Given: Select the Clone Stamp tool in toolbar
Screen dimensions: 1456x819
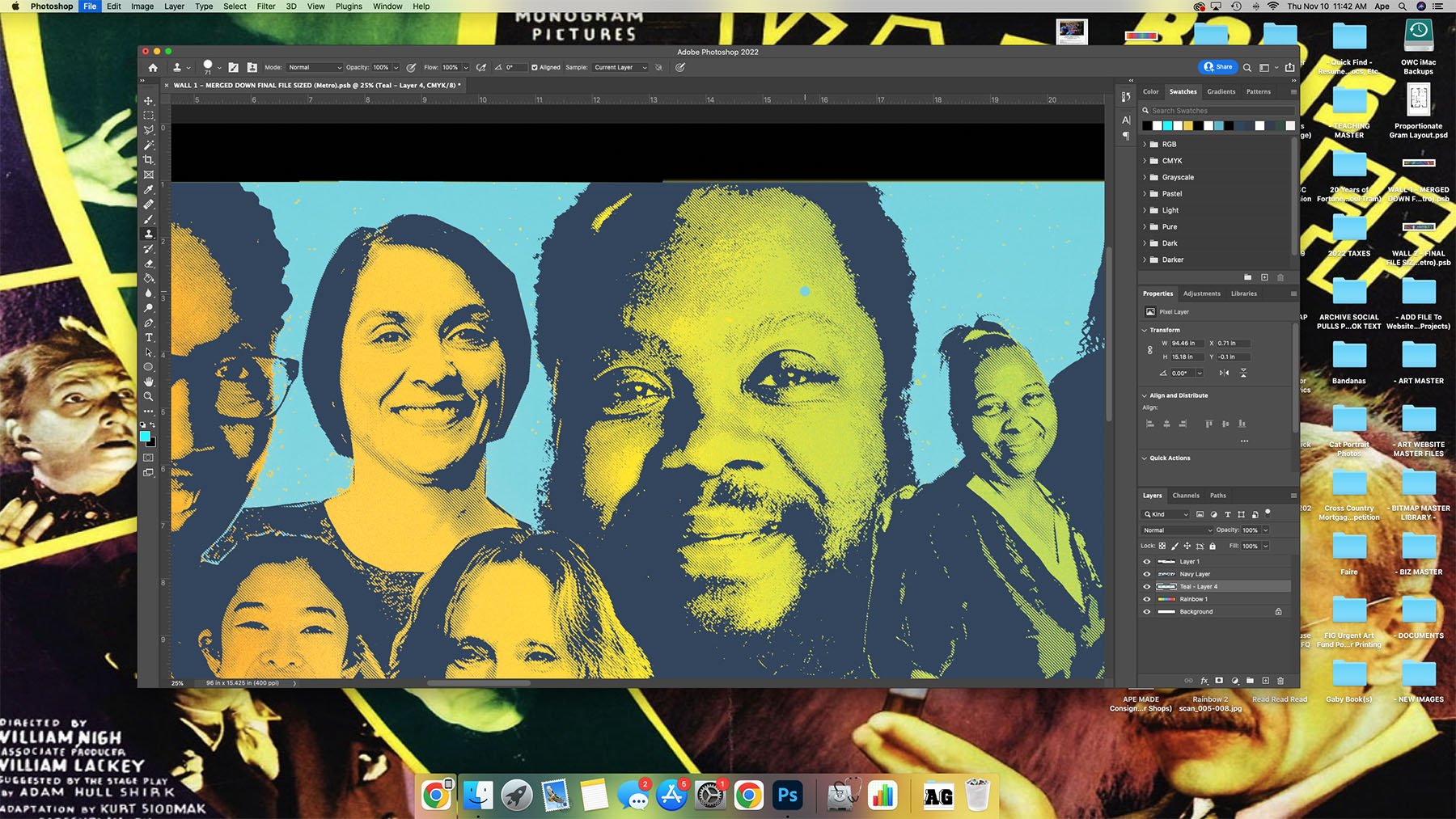Looking at the screenshot, I should 148,234.
